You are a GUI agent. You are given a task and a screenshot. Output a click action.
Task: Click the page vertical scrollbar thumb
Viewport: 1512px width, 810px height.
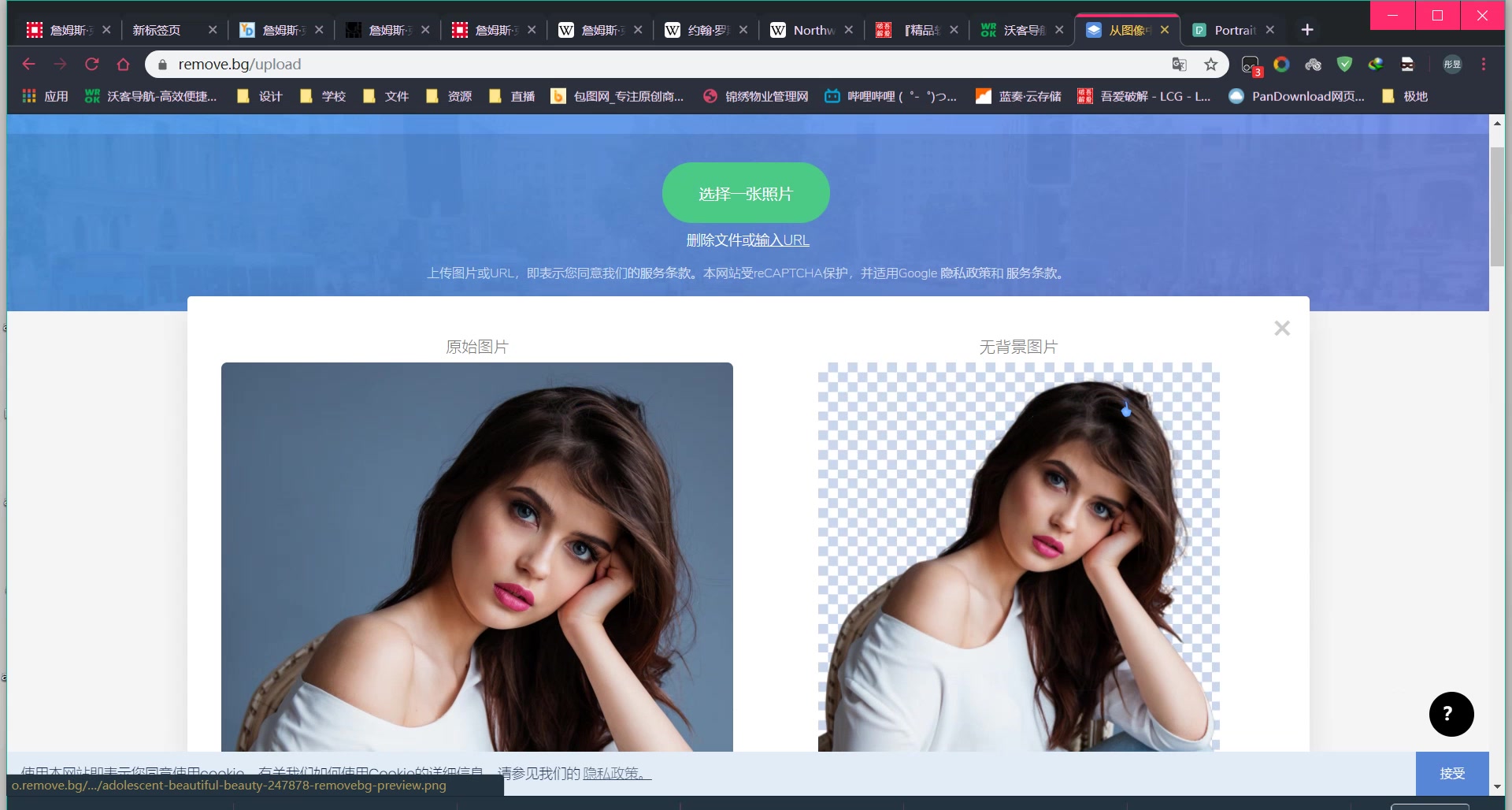tap(1497, 205)
